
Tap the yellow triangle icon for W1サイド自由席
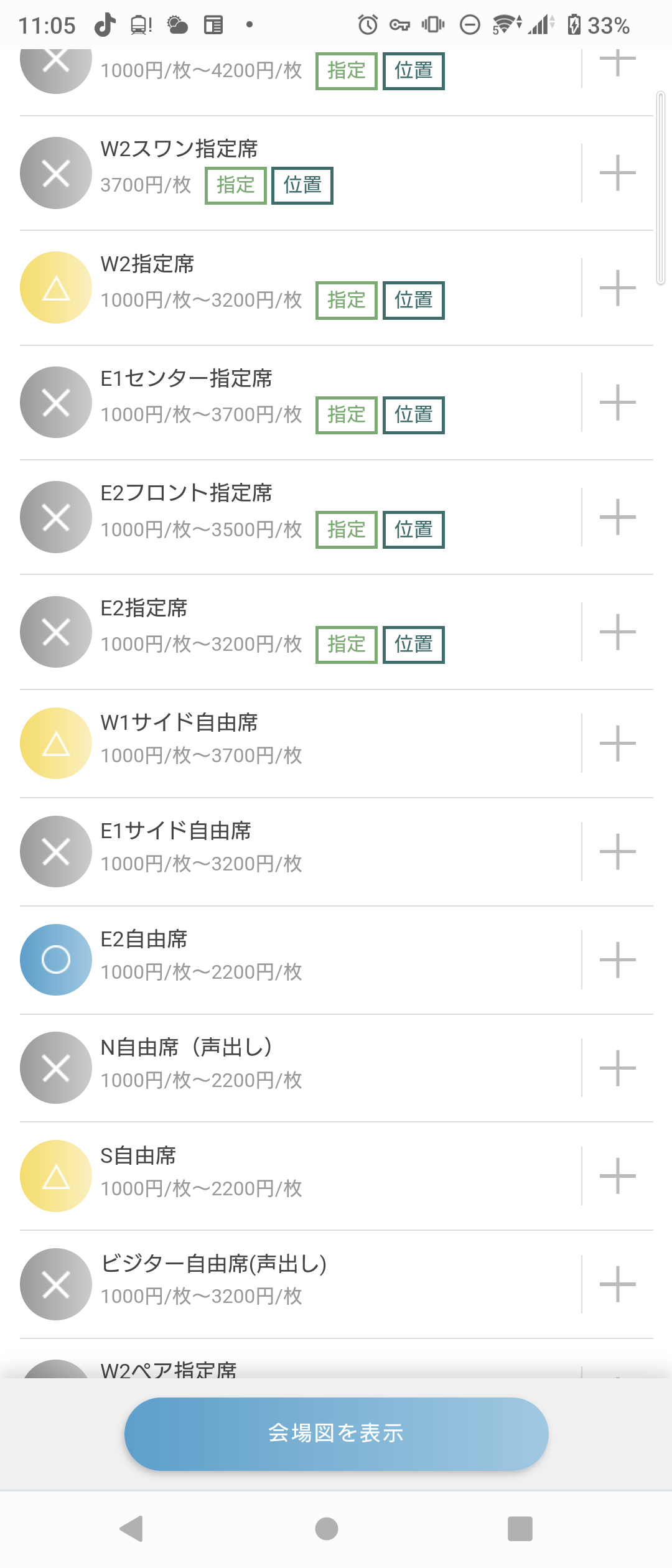click(x=56, y=743)
